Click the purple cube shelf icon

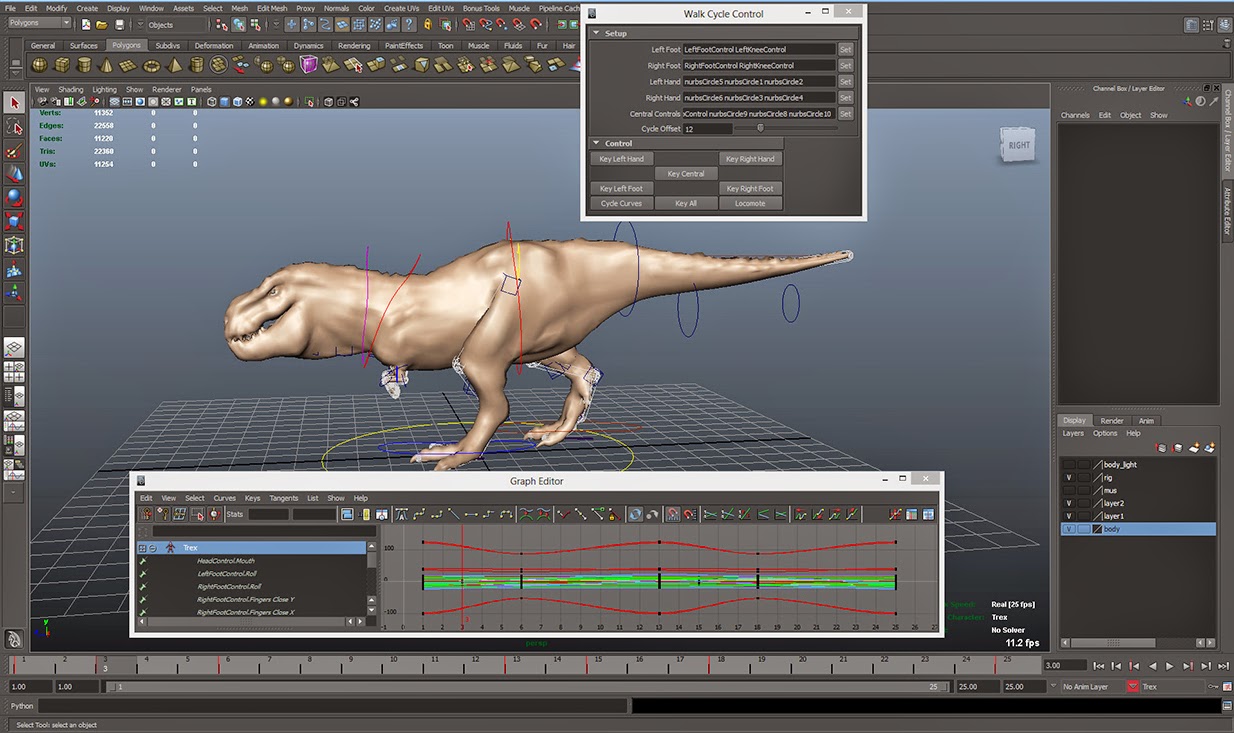tap(309, 65)
